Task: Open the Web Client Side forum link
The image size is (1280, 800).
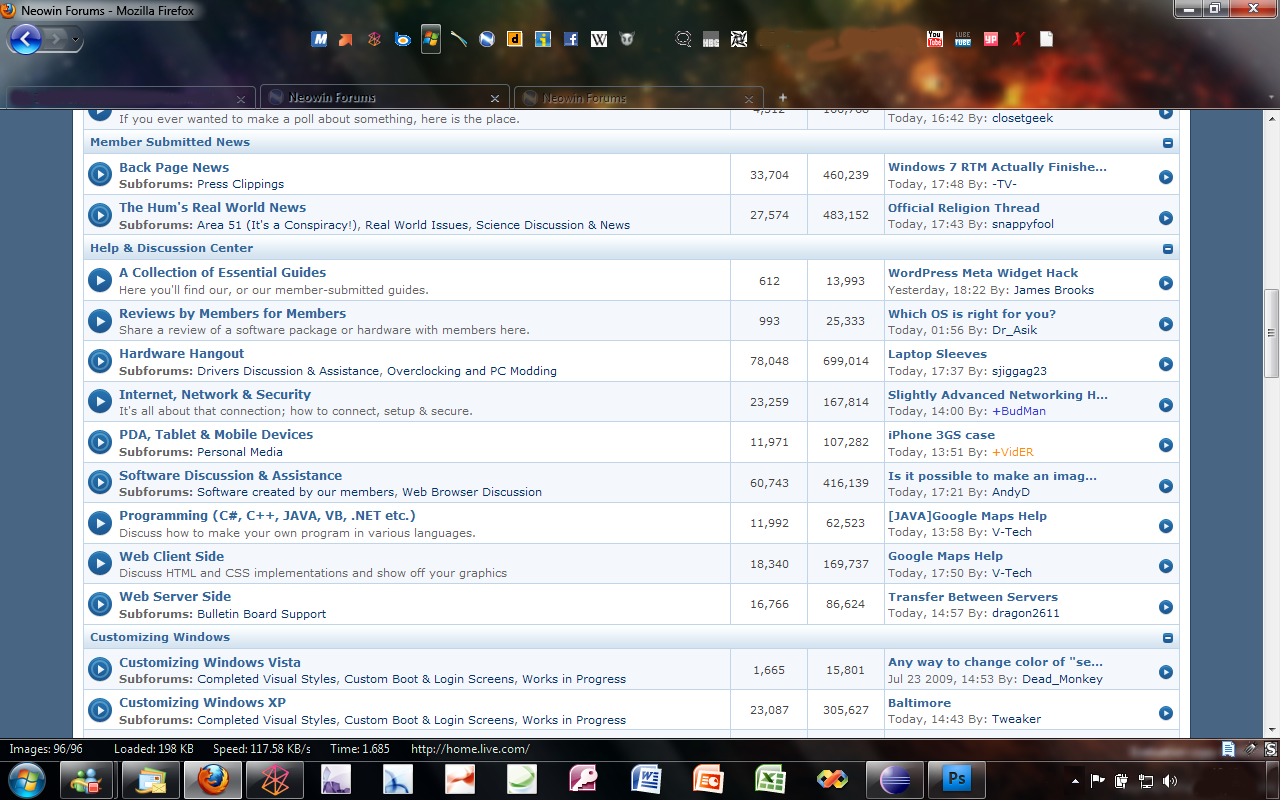Action: pos(171,556)
